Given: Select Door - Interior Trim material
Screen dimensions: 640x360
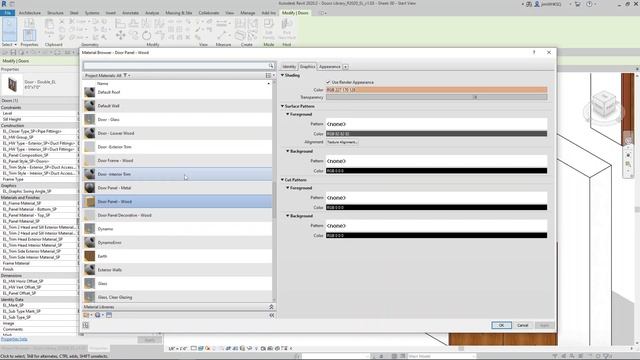Looking at the screenshot, I should (x=178, y=174).
